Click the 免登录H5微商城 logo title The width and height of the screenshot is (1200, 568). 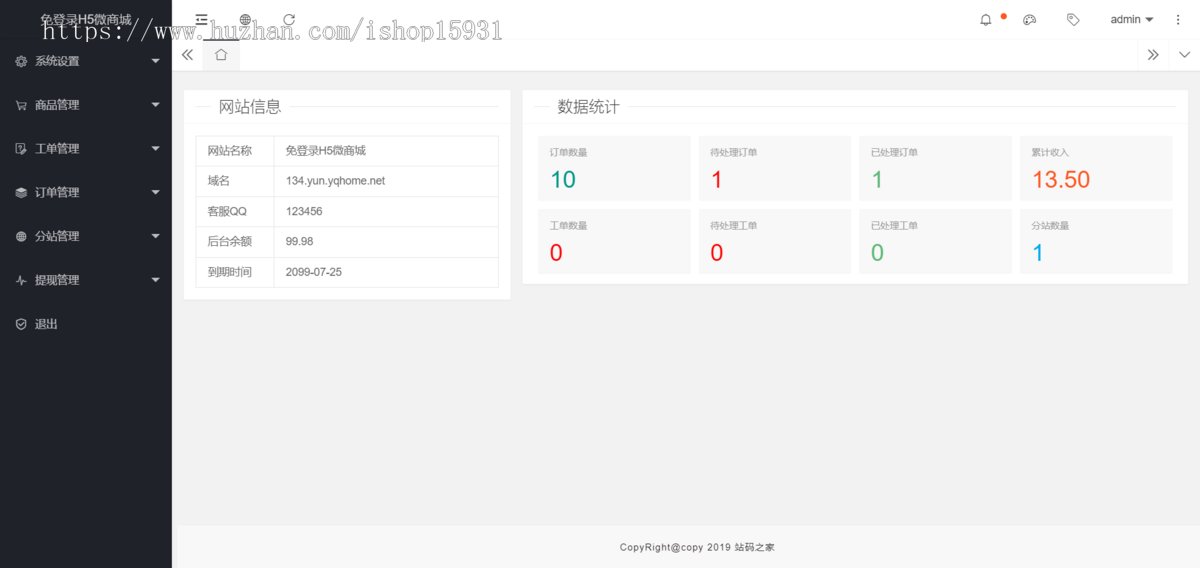86,19
